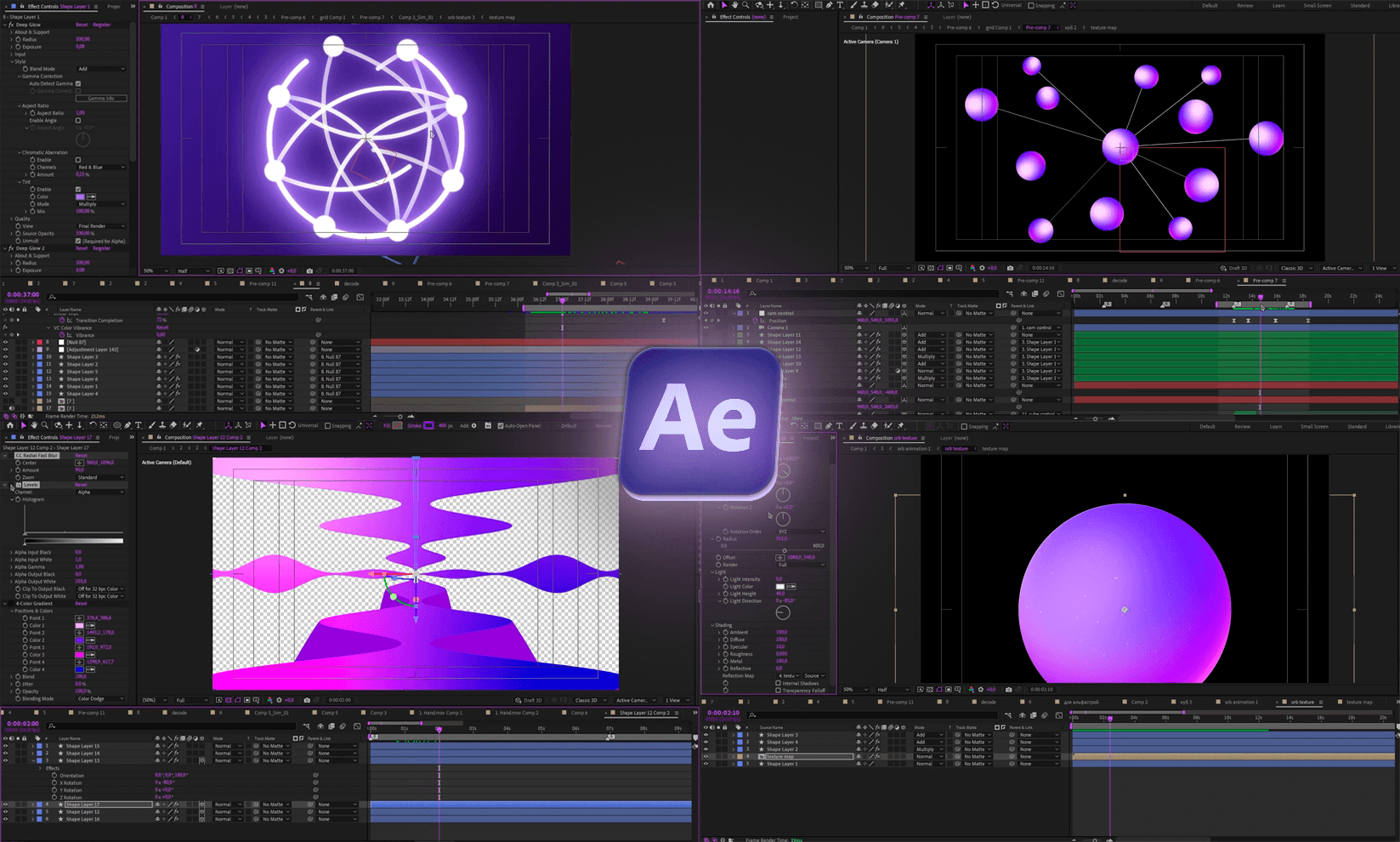The height and width of the screenshot is (842, 1400).
Task: Click the Gamma Info button
Action: (101, 99)
